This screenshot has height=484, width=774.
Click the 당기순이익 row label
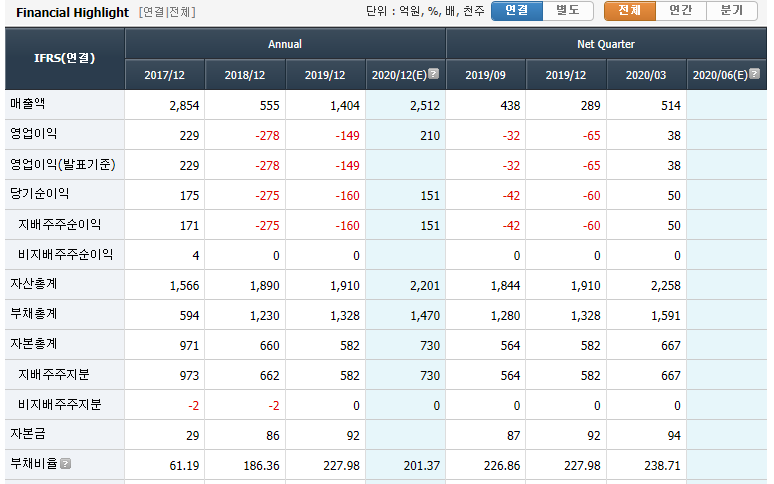click(39, 193)
